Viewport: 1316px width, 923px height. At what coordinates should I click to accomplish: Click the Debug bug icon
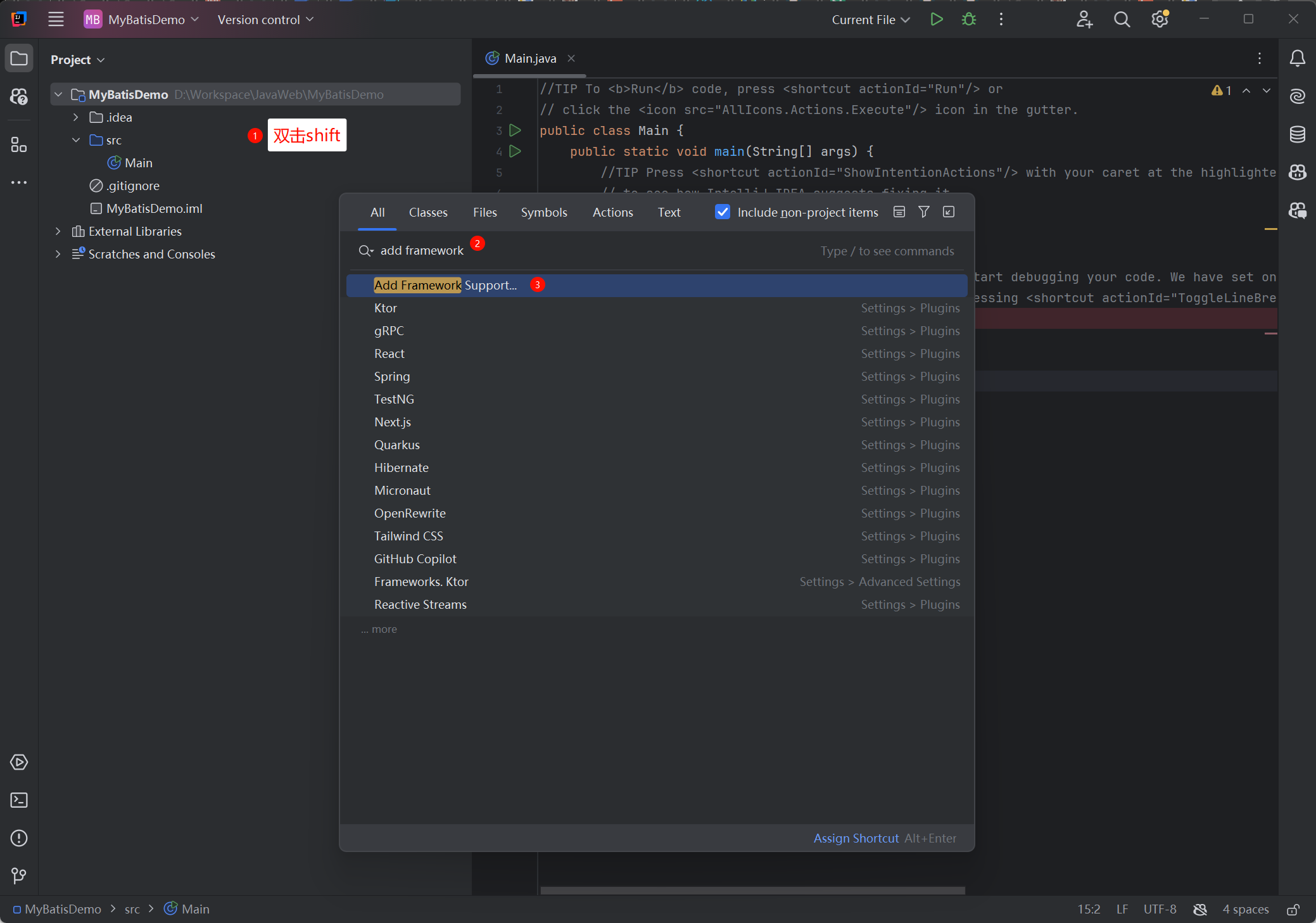[x=969, y=20]
